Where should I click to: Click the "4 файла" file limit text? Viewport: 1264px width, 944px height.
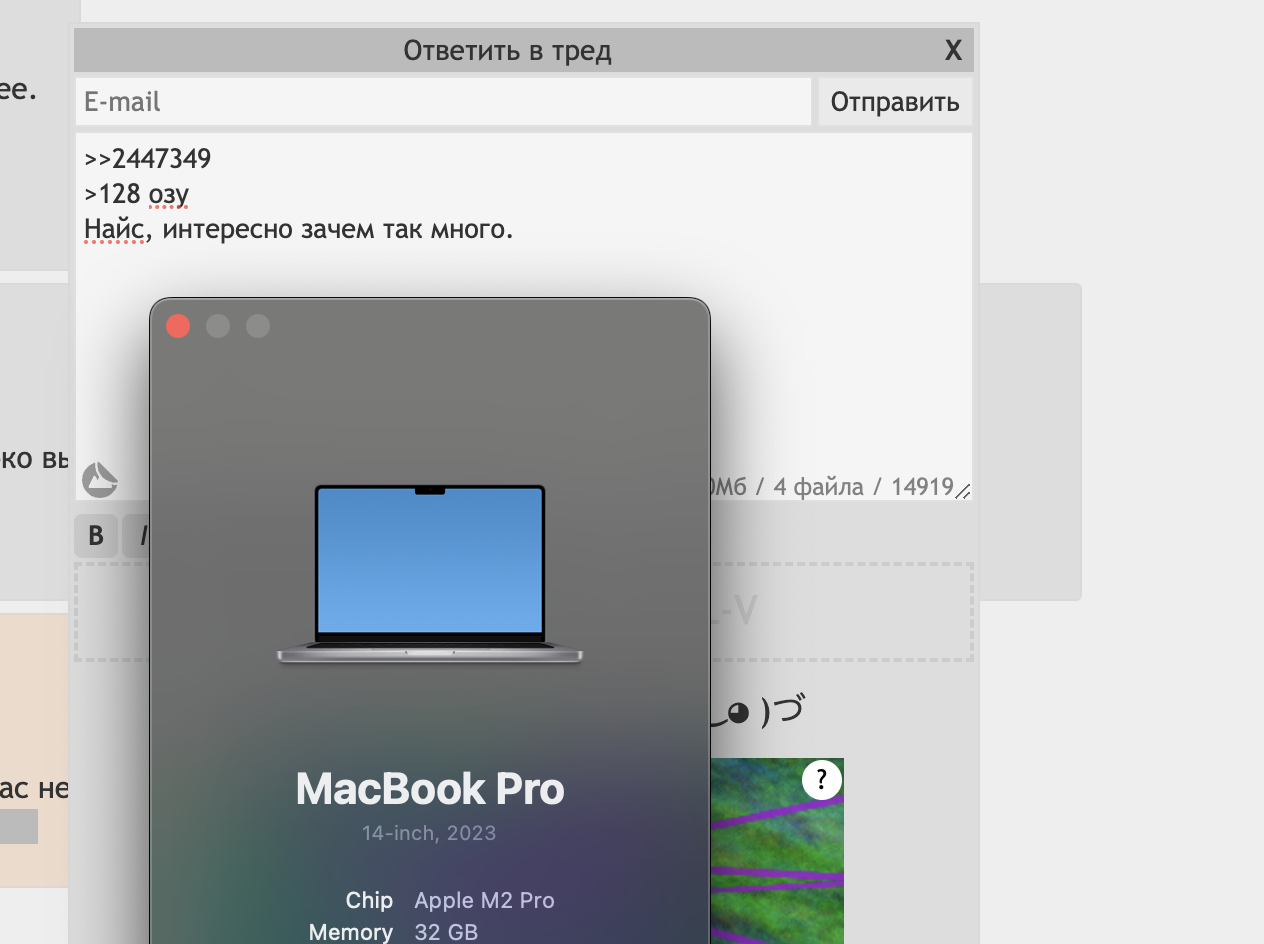click(x=818, y=487)
